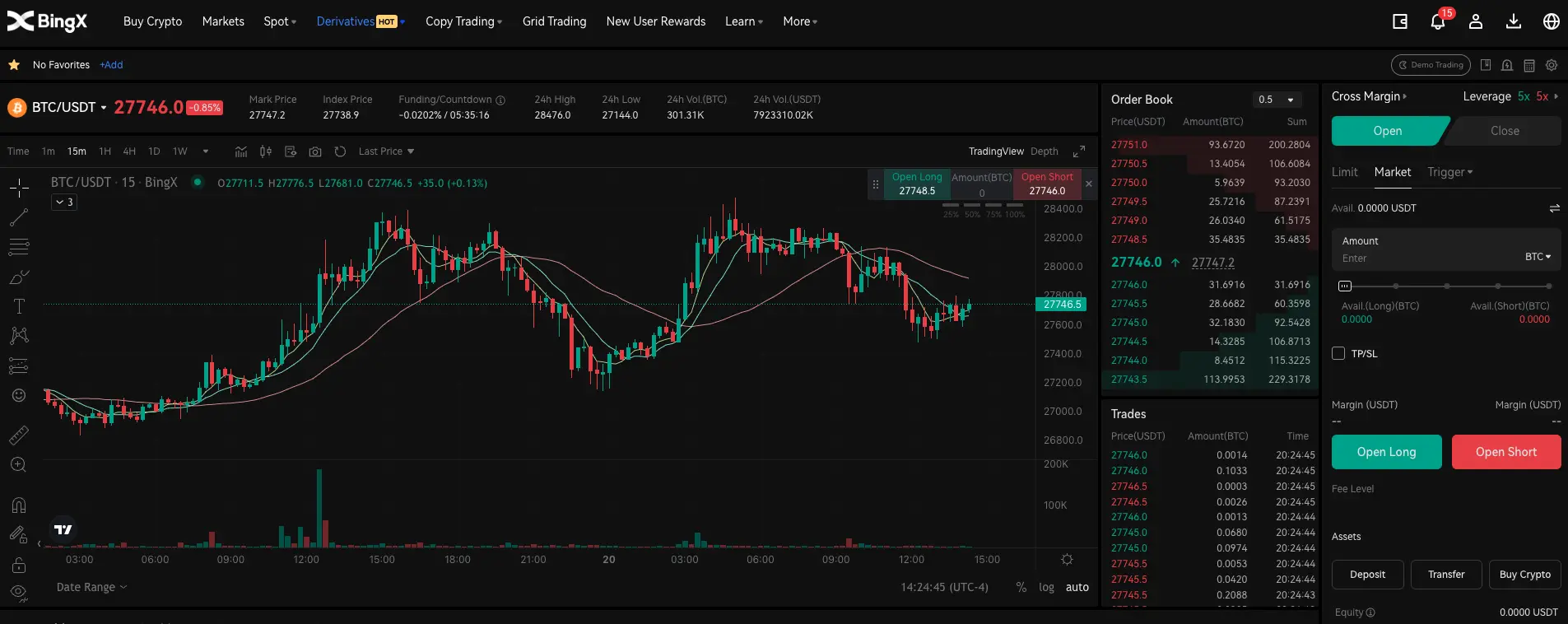The width and height of the screenshot is (1568, 624).
Task: Change amount unit BTC dropdown
Action: (1538, 257)
